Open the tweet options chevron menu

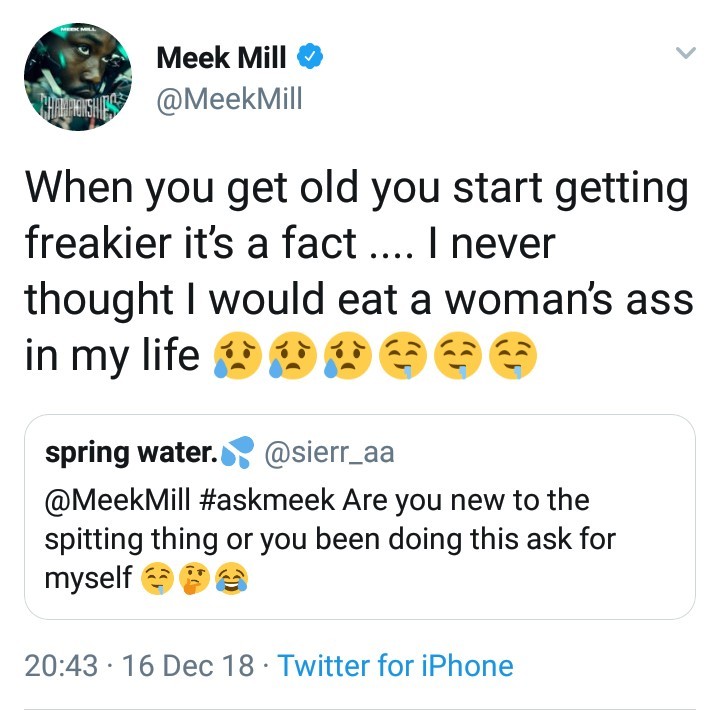click(x=685, y=54)
